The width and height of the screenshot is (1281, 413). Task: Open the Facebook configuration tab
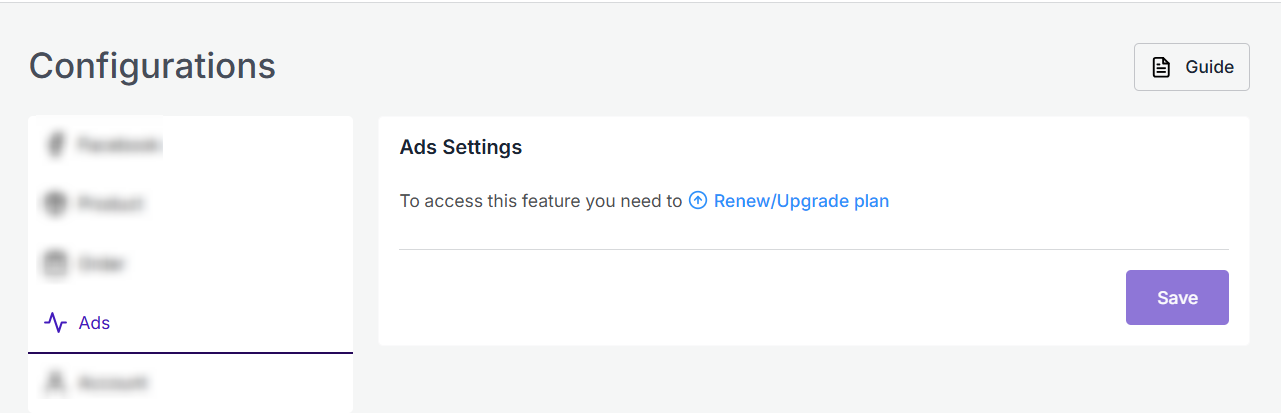coord(119,145)
